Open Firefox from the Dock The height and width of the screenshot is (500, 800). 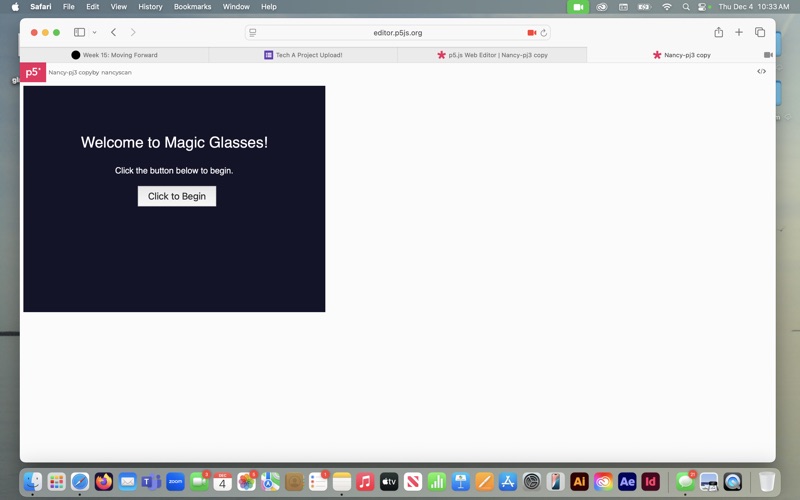[104, 481]
